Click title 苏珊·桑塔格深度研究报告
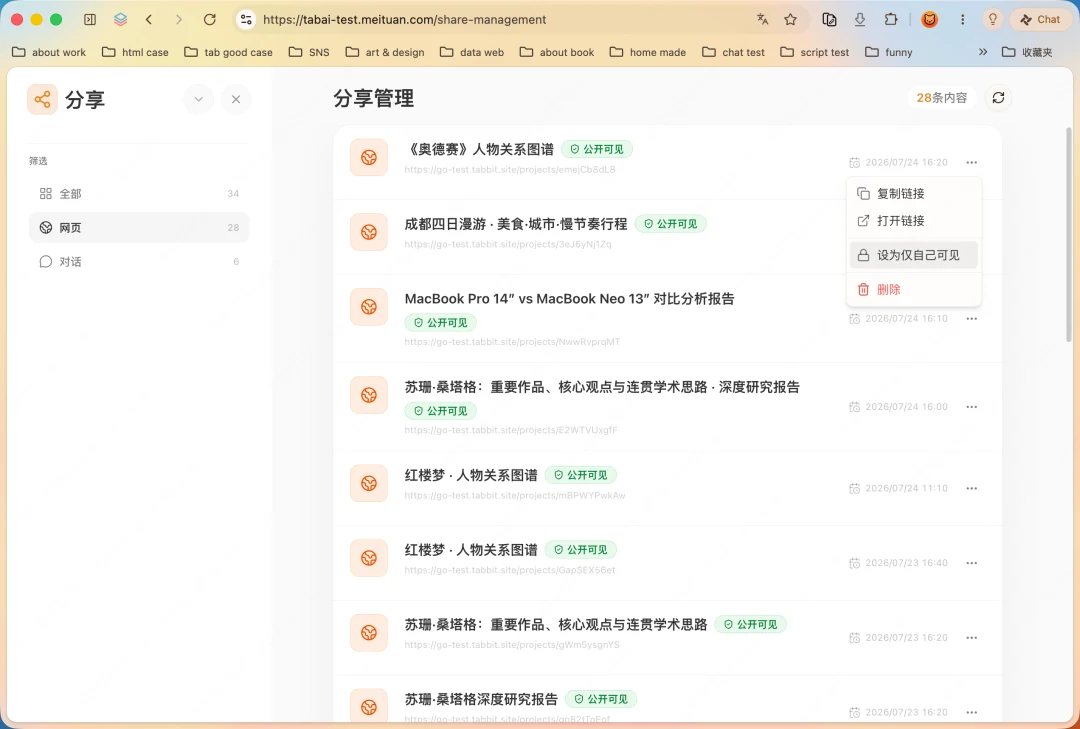Viewport: 1080px width, 729px height. coord(481,699)
